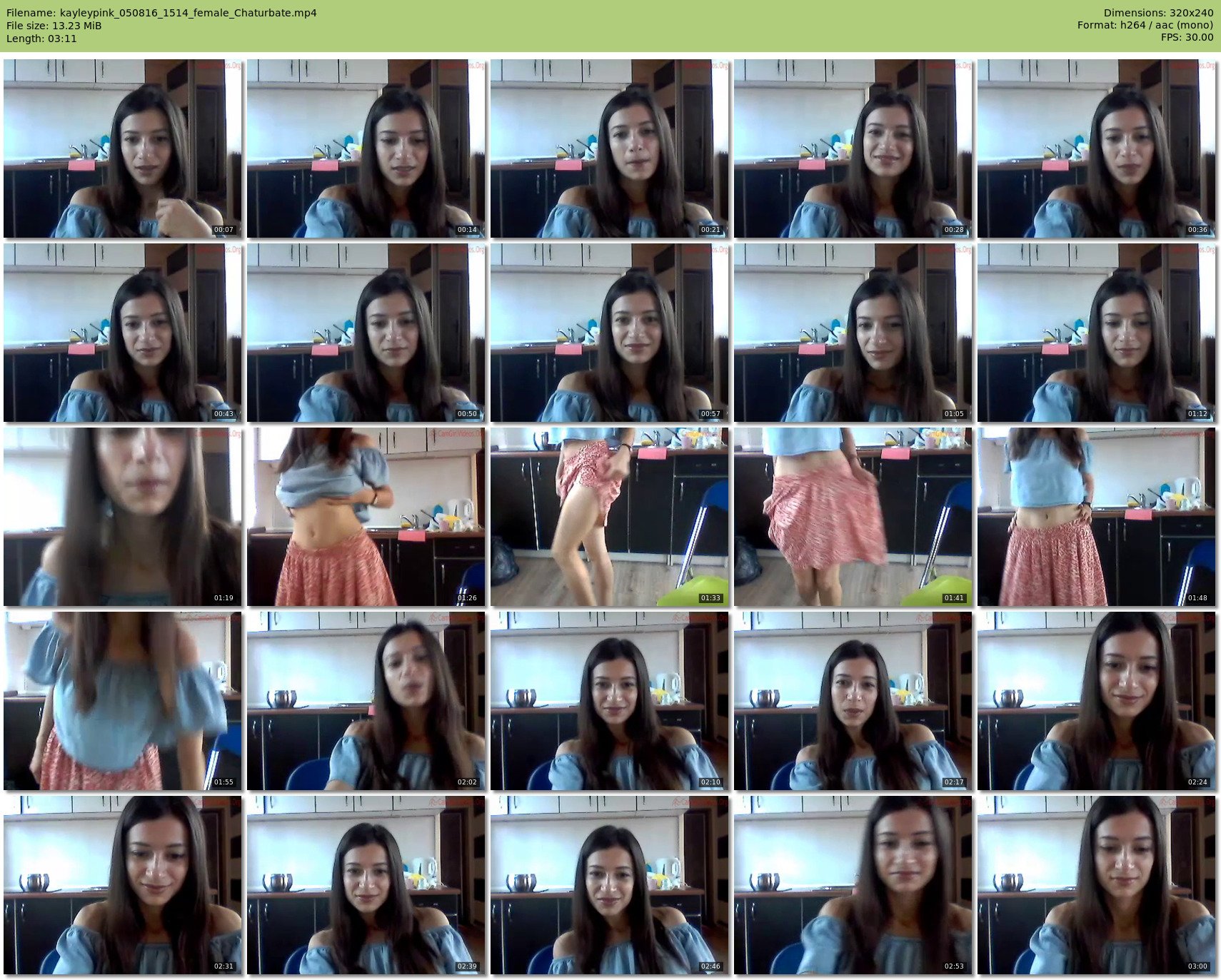Image resolution: width=1221 pixels, height=980 pixels.
Task: Click the thumbnail marked 01:12
Action: (1097, 333)
